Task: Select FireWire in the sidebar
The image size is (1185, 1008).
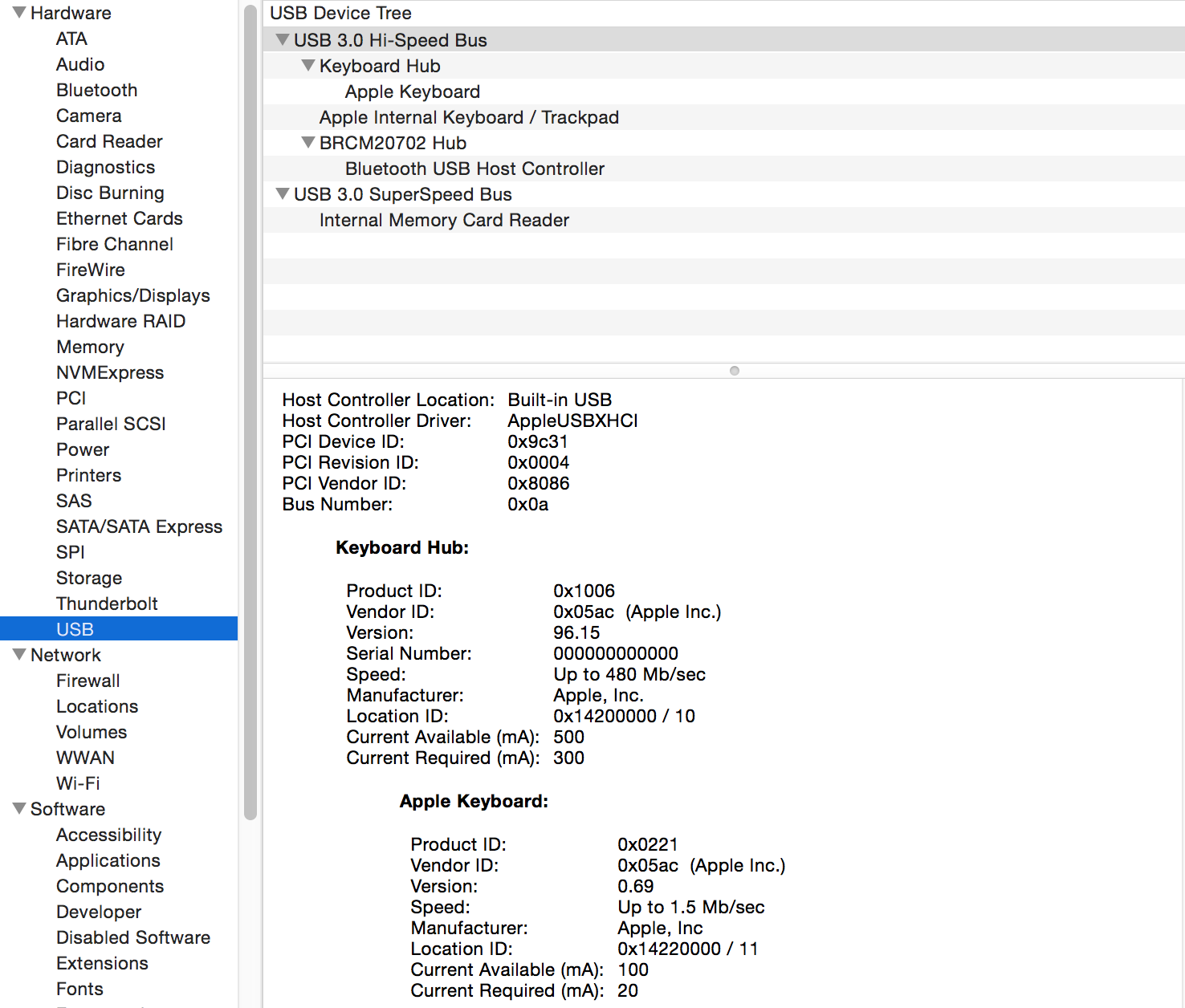Action: coord(91,270)
